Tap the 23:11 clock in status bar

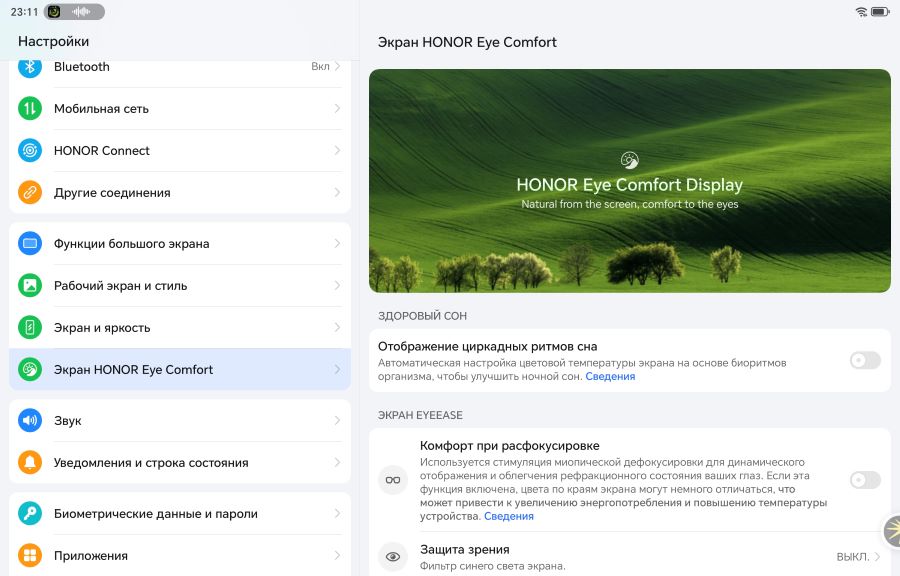click(24, 11)
